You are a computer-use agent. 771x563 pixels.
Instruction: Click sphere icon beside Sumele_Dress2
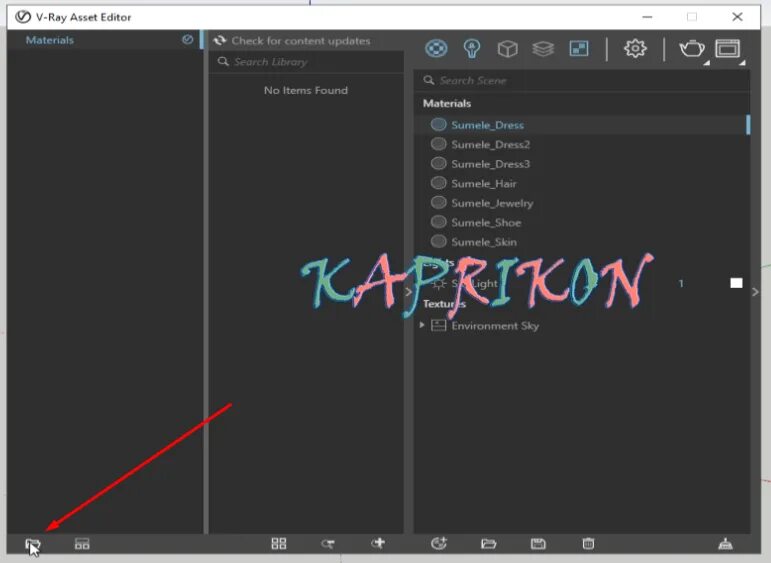coord(438,144)
